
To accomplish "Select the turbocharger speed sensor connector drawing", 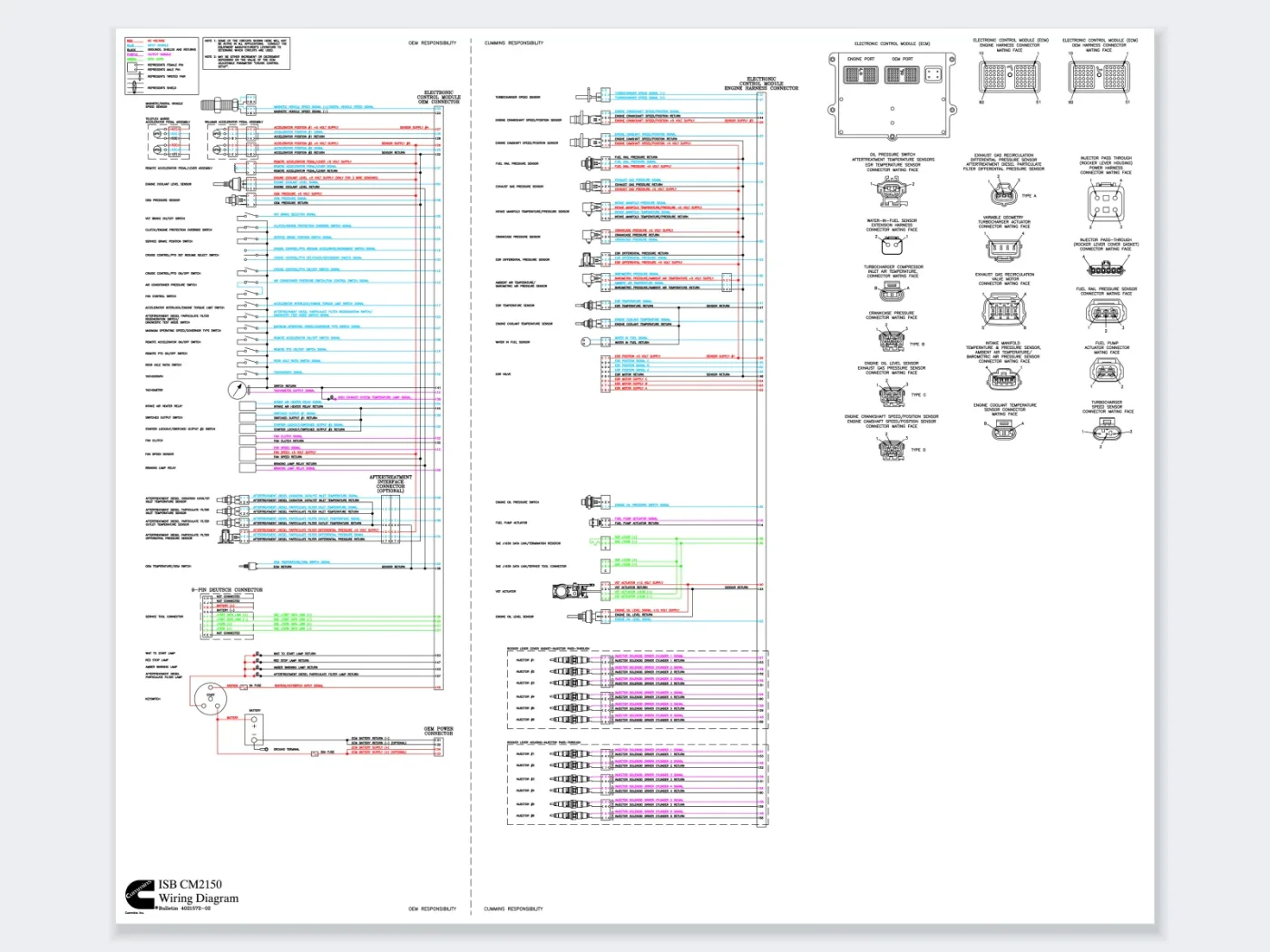I will tap(1107, 429).
